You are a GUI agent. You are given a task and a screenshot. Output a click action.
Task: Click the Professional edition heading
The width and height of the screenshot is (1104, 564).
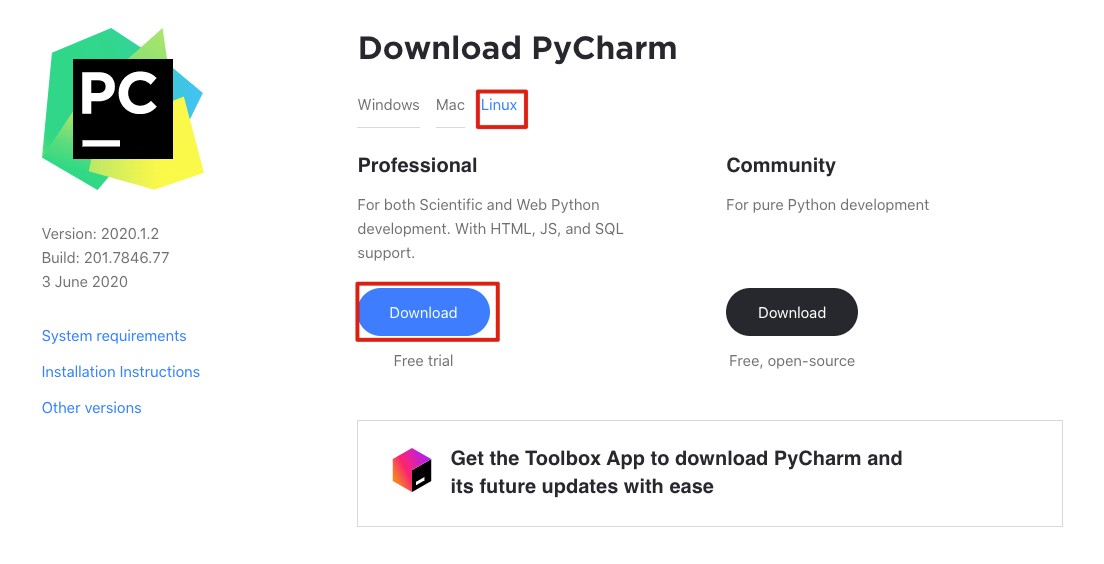[418, 165]
